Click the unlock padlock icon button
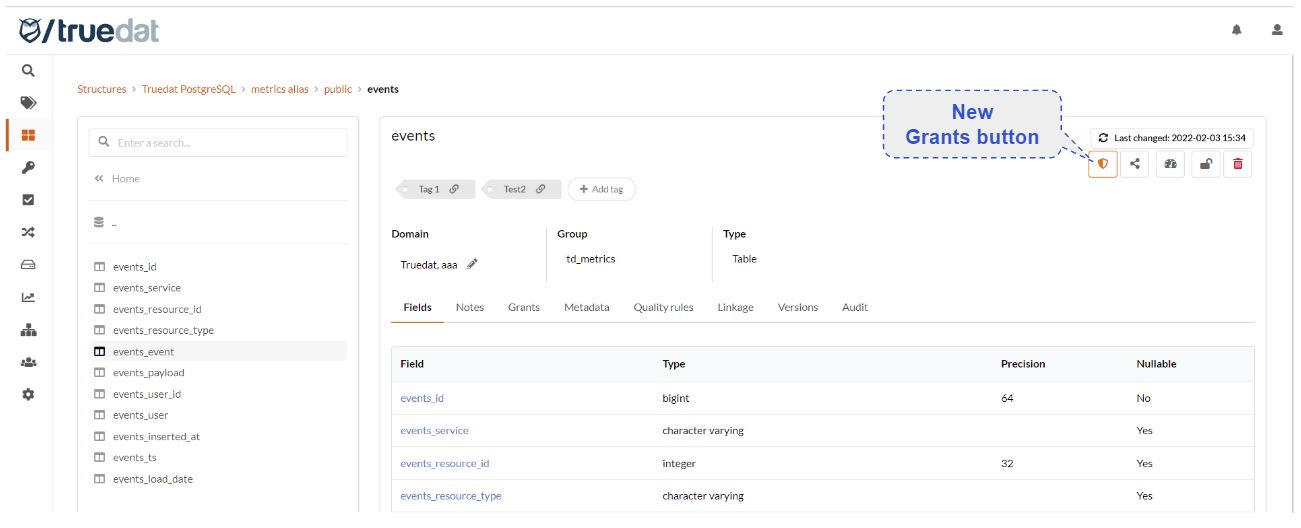This screenshot has height=528, width=1301. 1205,164
